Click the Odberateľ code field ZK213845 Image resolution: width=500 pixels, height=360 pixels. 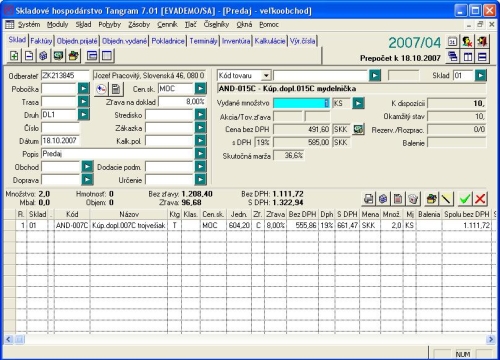coord(65,76)
